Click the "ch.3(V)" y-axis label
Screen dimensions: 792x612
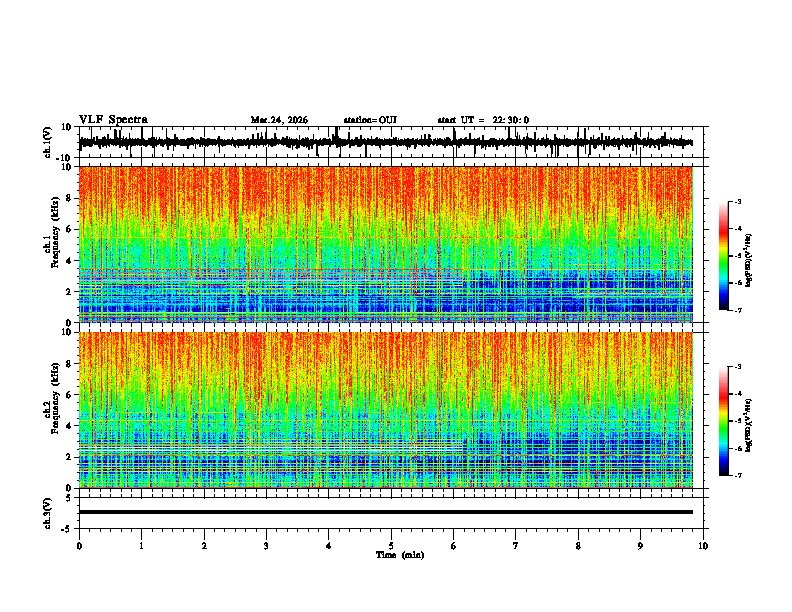pos(48,513)
